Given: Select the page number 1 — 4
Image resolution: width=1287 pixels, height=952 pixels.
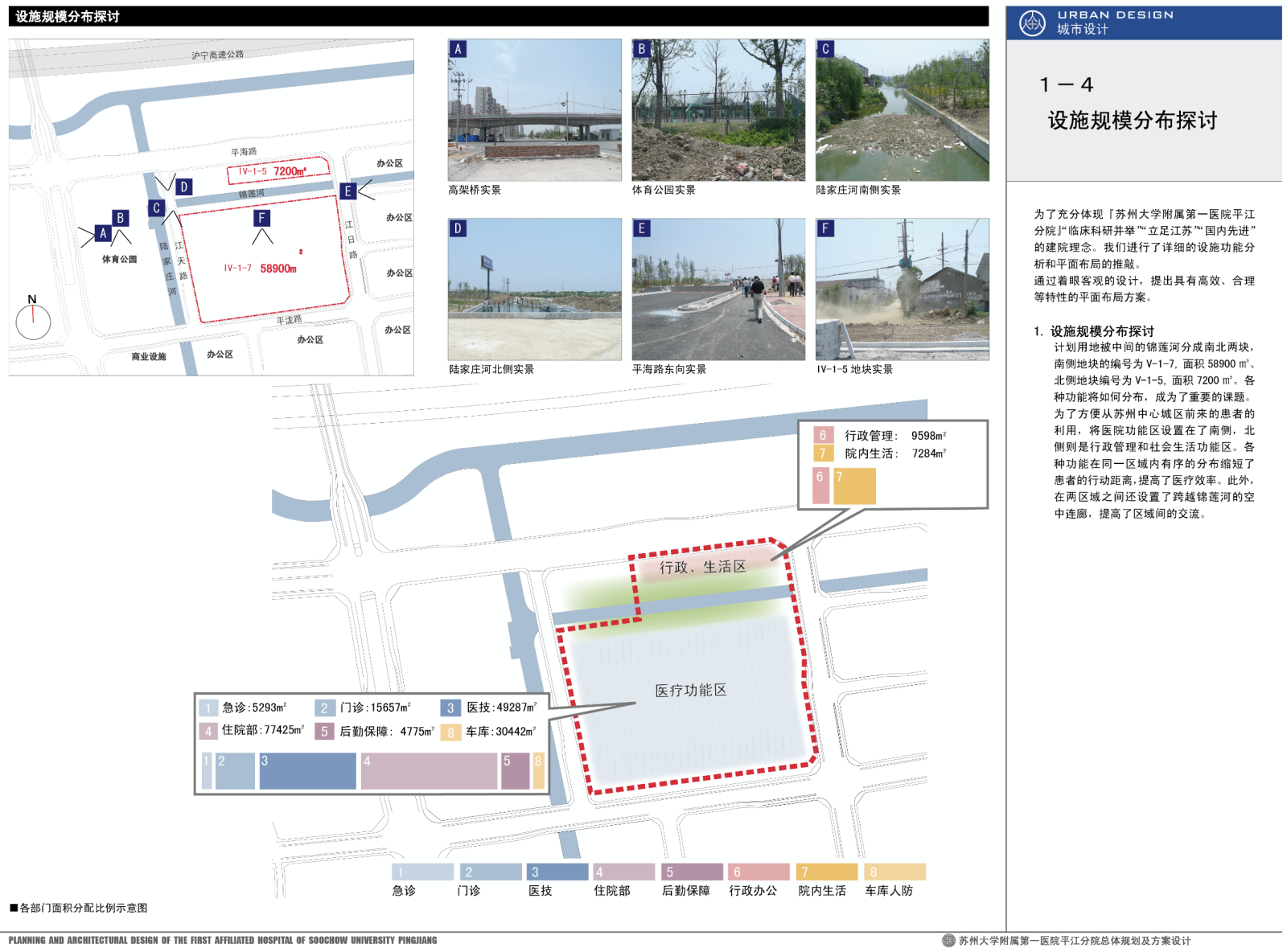Looking at the screenshot, I should 1067,85.
